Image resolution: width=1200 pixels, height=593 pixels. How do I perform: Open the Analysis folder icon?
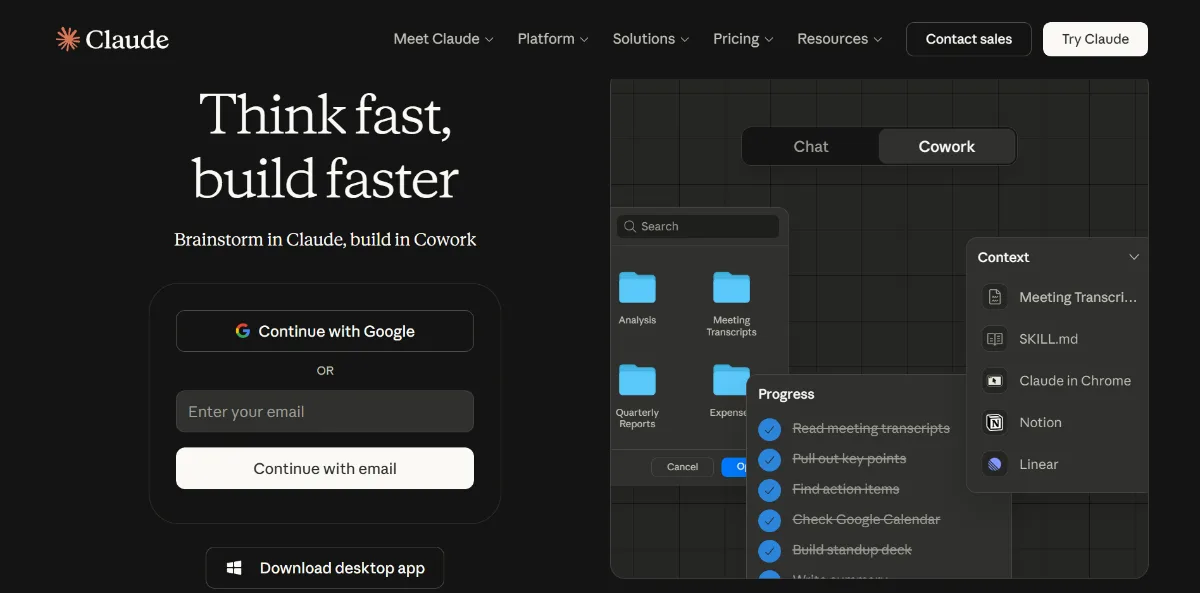point(637,288)
